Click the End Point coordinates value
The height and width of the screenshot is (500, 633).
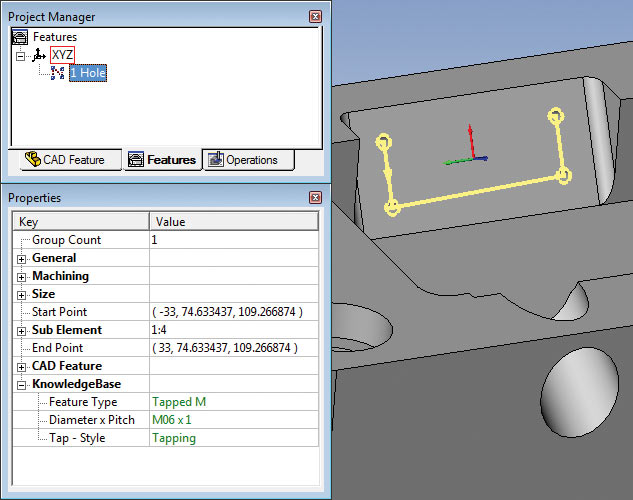(225, 348)
